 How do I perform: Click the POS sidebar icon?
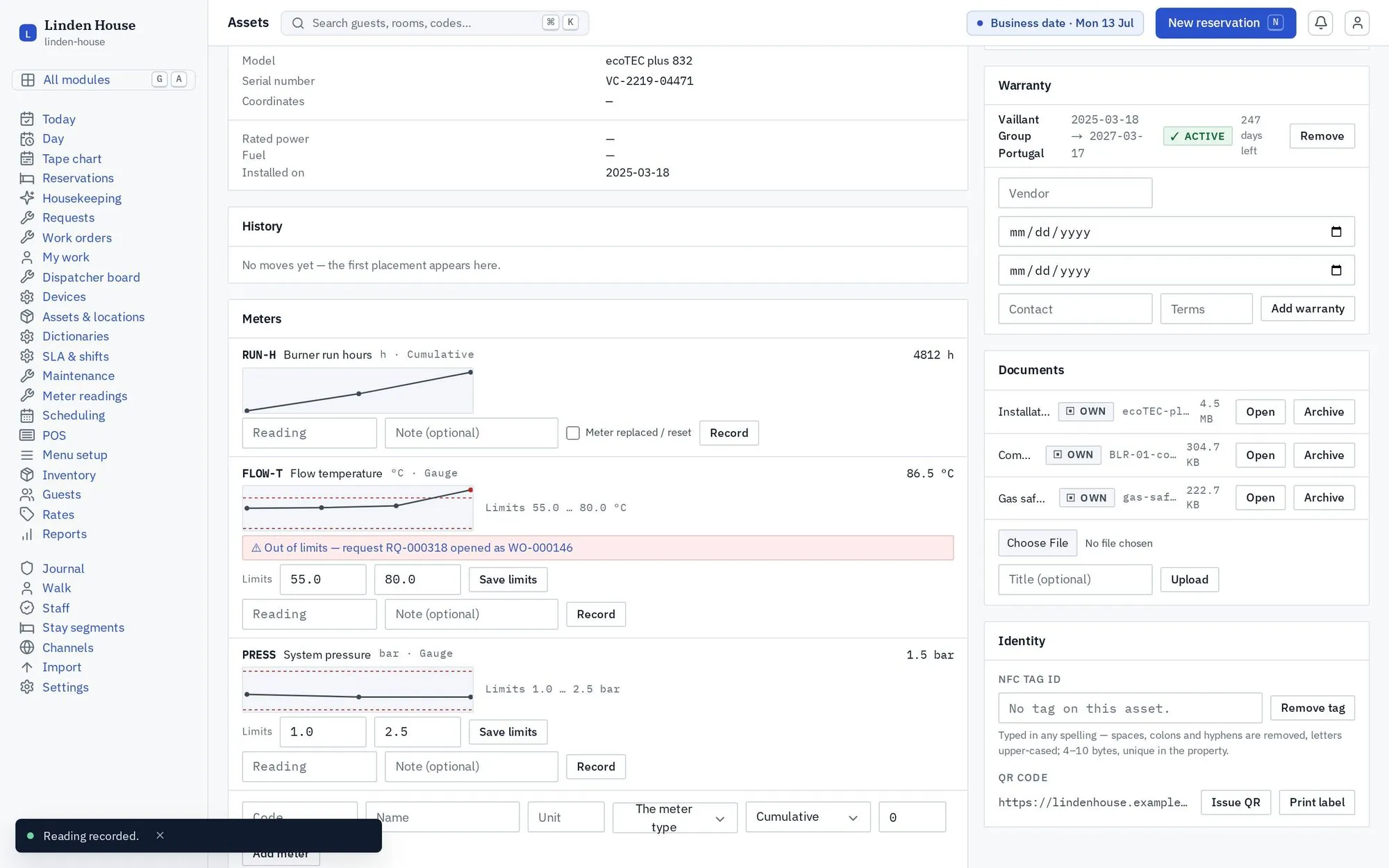click(x=27, y=435)
